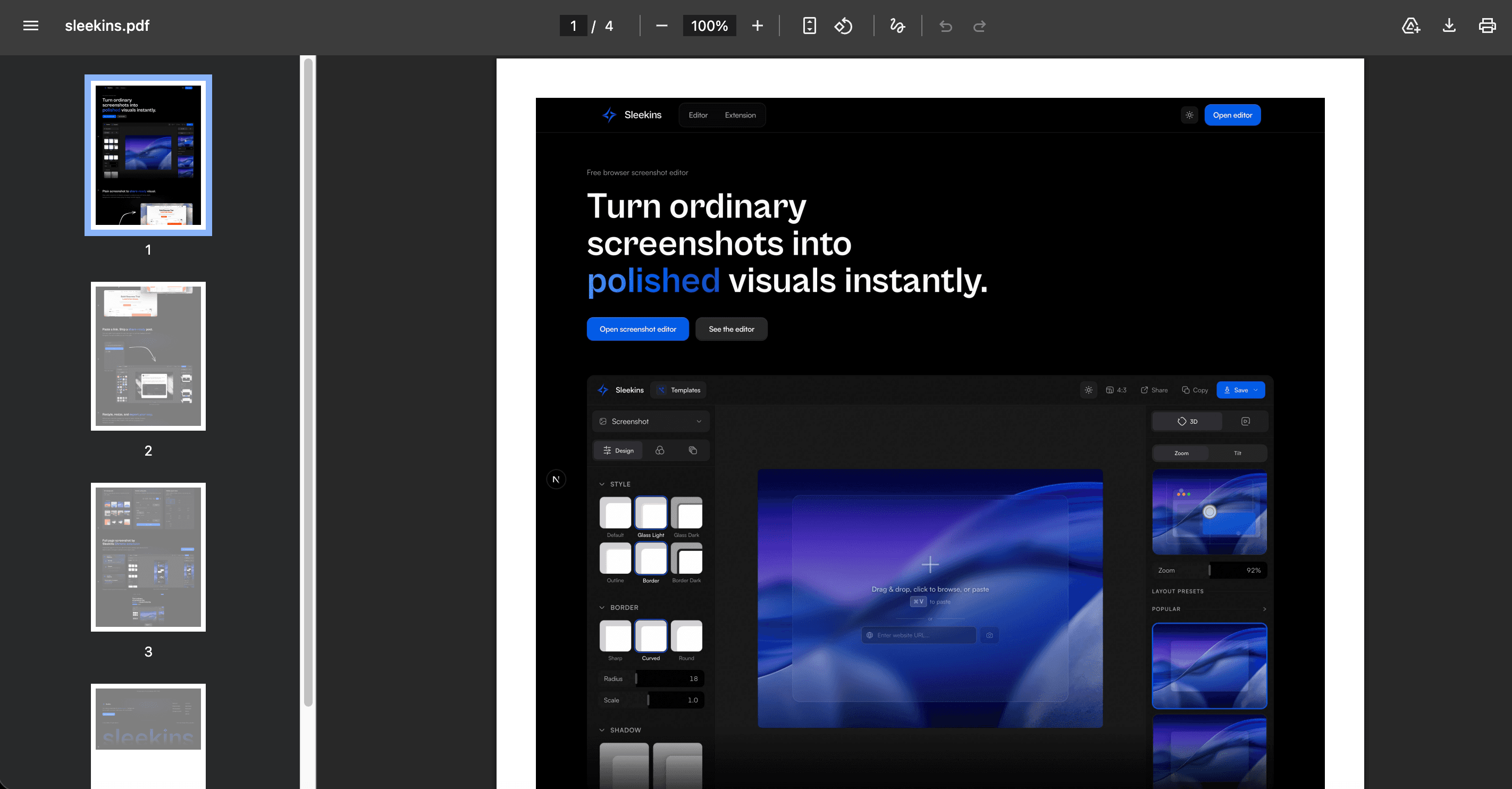This screenshot has height=789, width=1512.
Task: Open the 4:3 aspect ratio option
Action: click(x=1116, y=390)
